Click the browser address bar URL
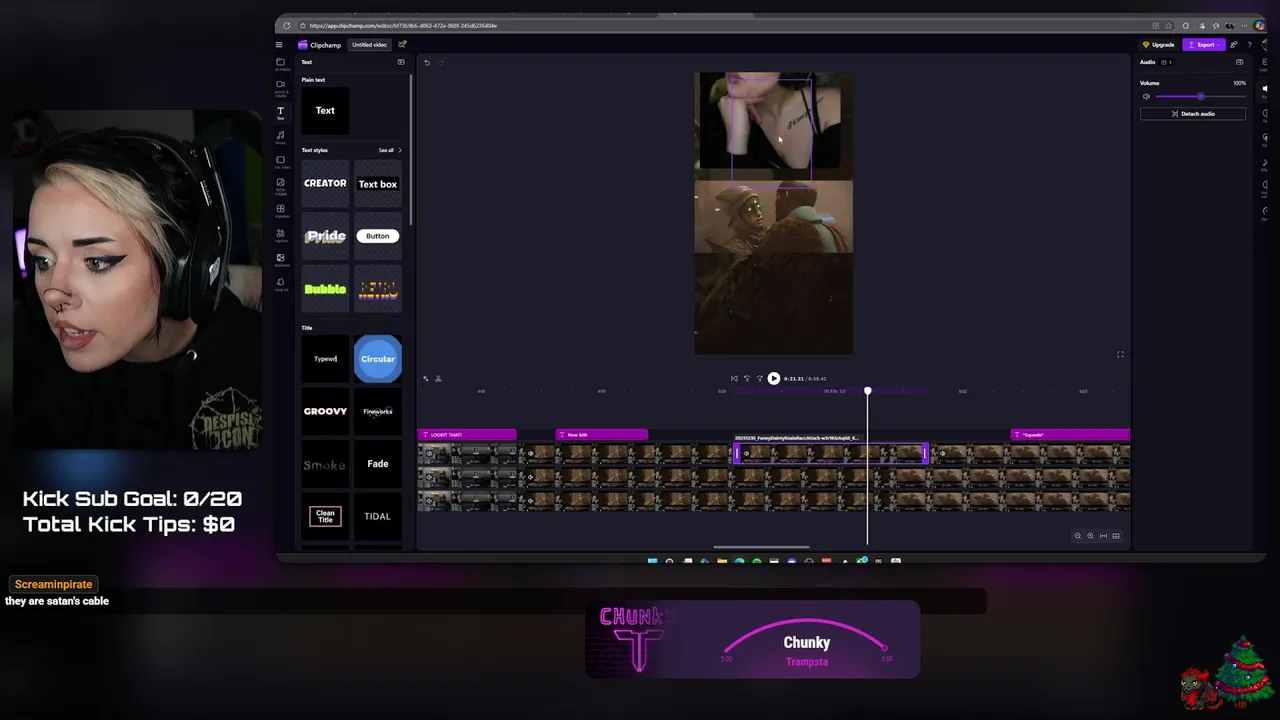Image resolution: width=1280 pixels, height=720 pixels. [403, 26]
